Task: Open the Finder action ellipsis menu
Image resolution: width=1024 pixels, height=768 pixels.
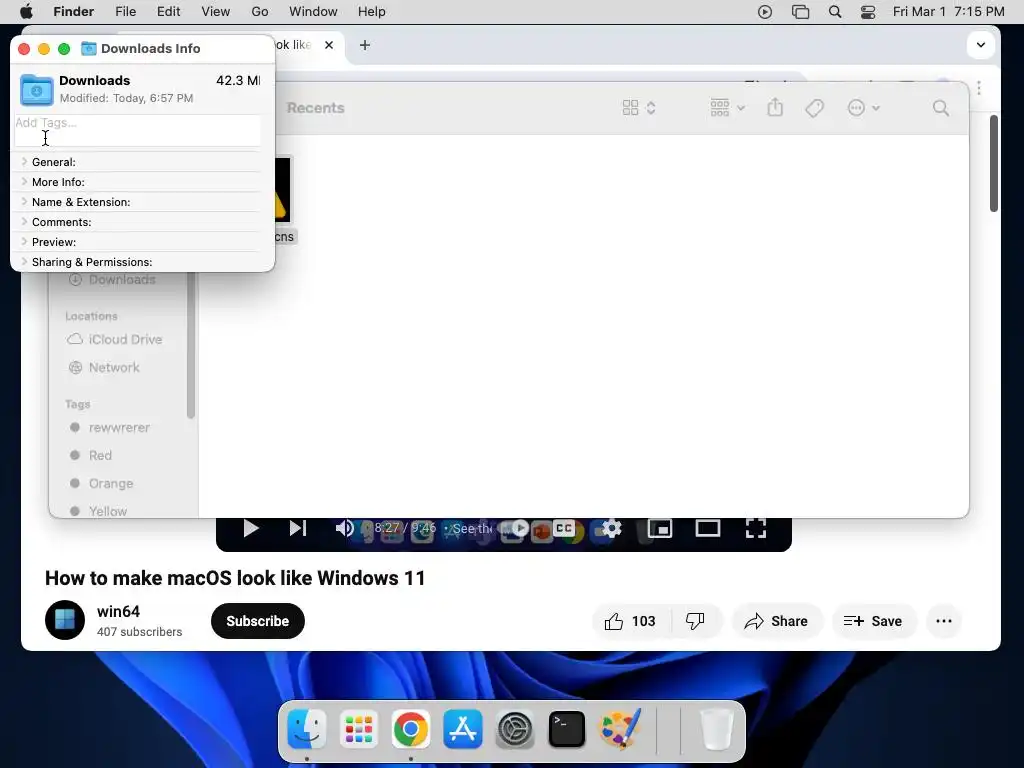Action: click(863, 108)
